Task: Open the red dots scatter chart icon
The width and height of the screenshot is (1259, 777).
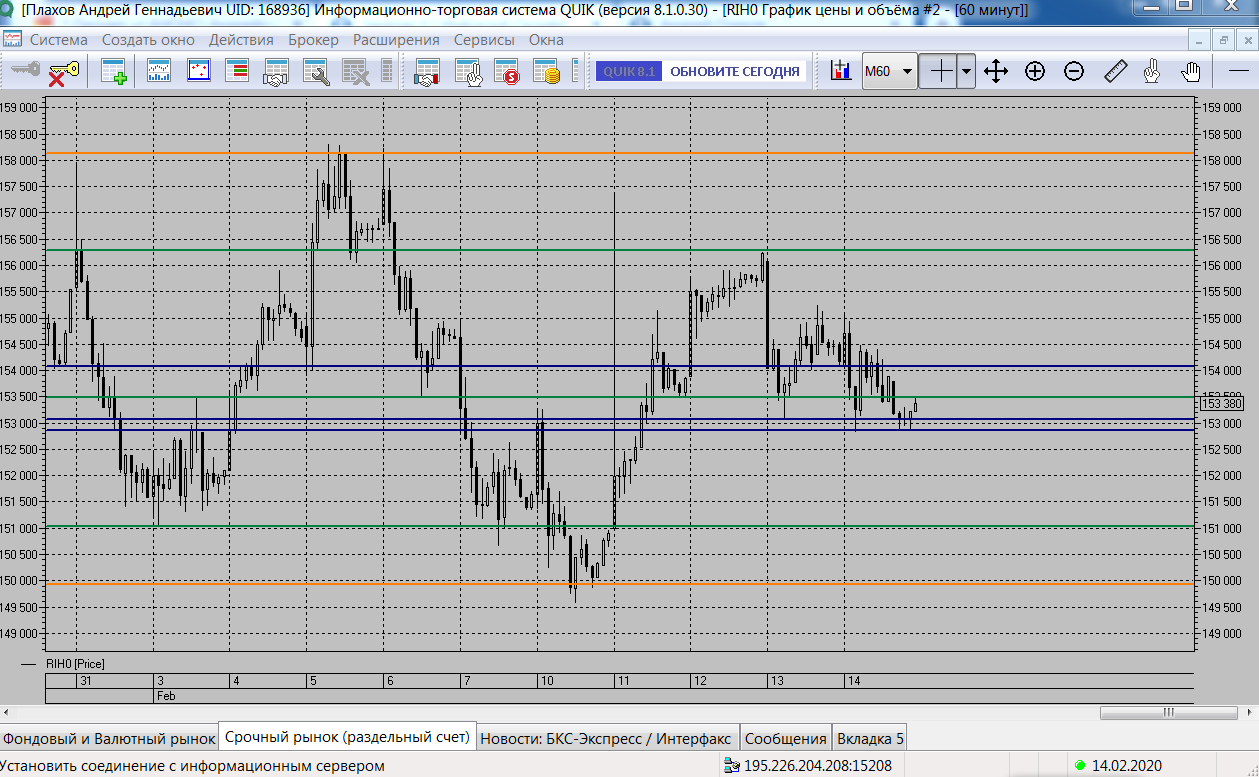Action: (198, 72)
